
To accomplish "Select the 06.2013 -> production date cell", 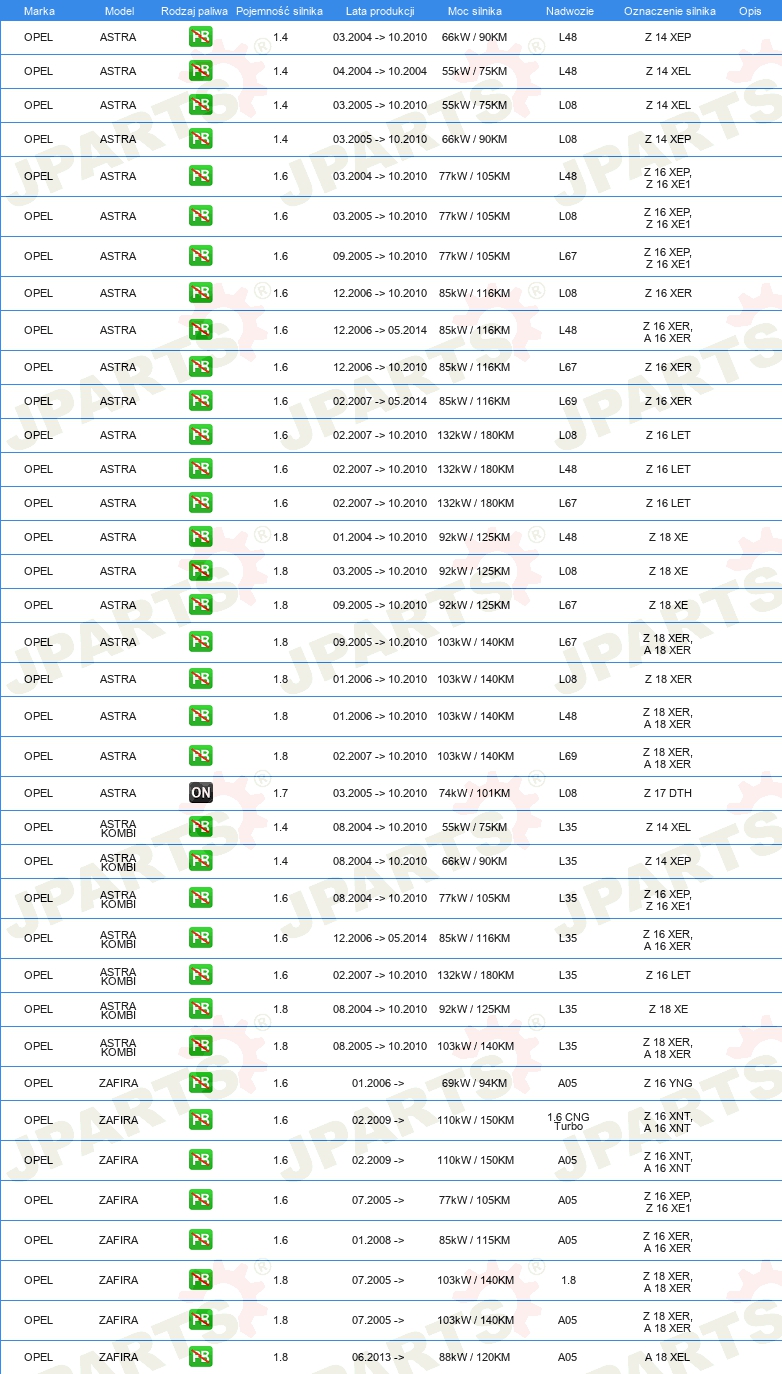I will pos(378,1357).
